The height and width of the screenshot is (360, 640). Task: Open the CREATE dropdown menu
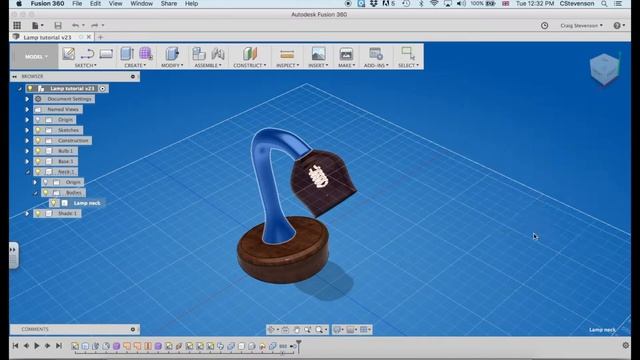(135, 65)
